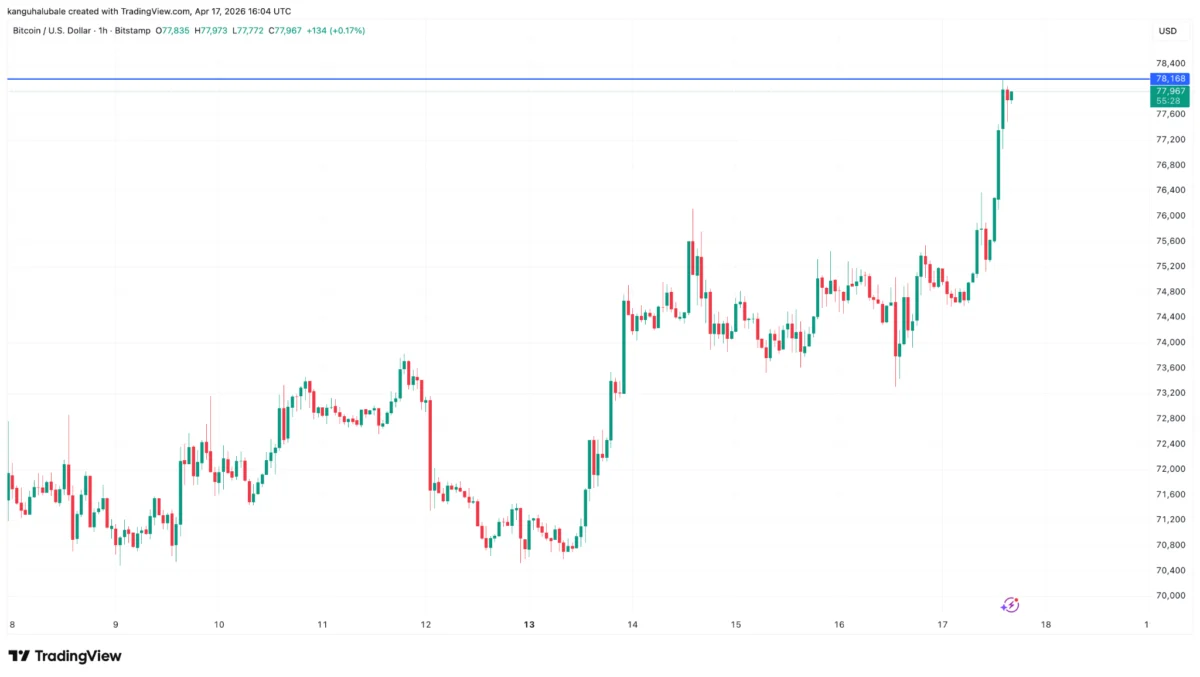Click date 13 on the time axis
1200x677 pixels.
click(x=529, y=625)
